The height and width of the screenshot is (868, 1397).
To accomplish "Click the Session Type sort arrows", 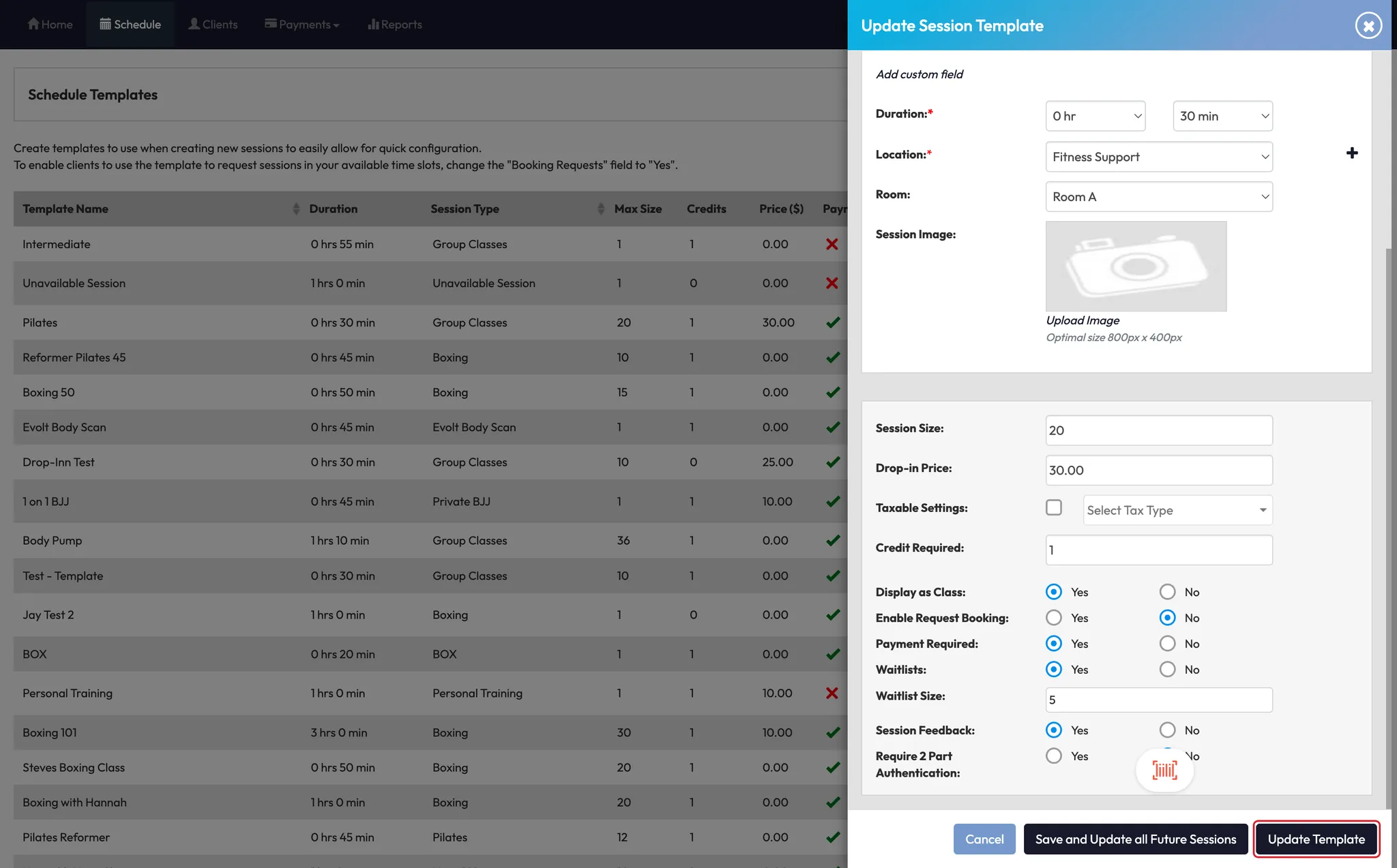I will tap(600, 209).
